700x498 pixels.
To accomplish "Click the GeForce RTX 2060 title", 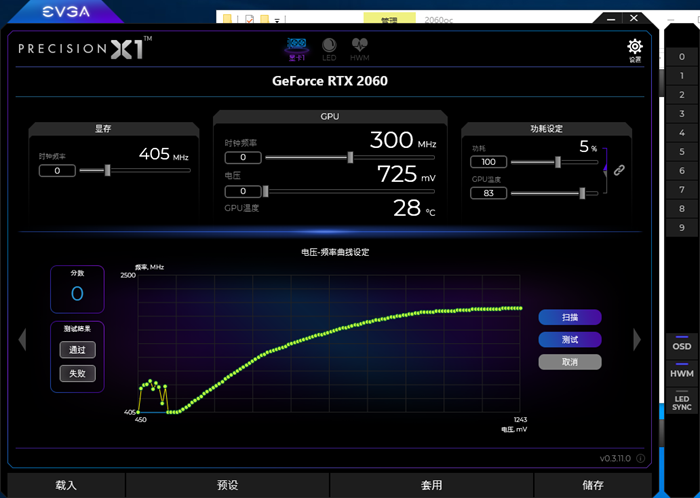I will (330, 81).
